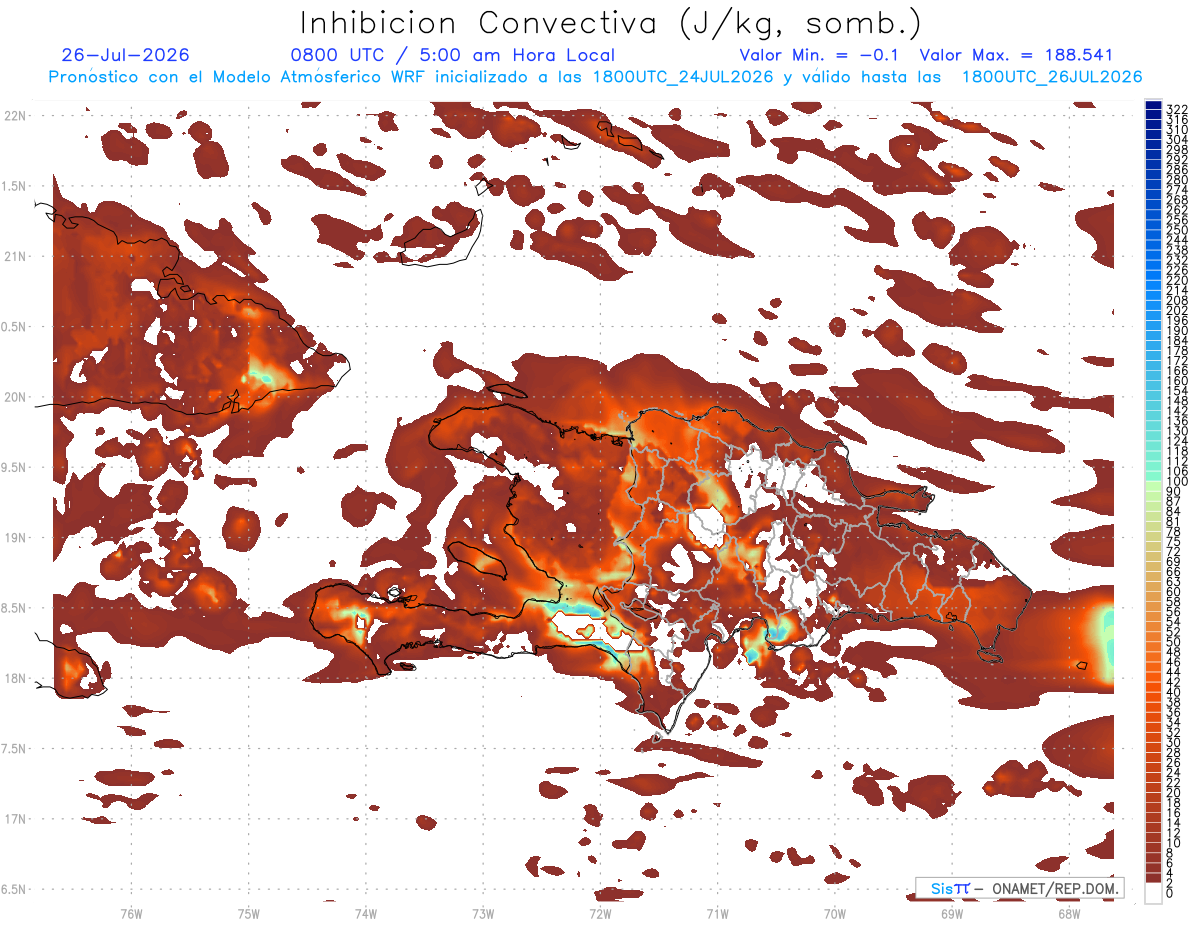
Task: Click the '1.5N' latitude label
Action: point(14,186)
